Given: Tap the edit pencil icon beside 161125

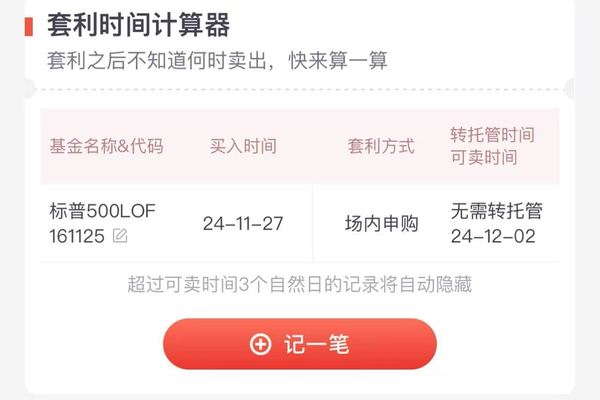Looking at the screenshot, I should click(120, 236).
